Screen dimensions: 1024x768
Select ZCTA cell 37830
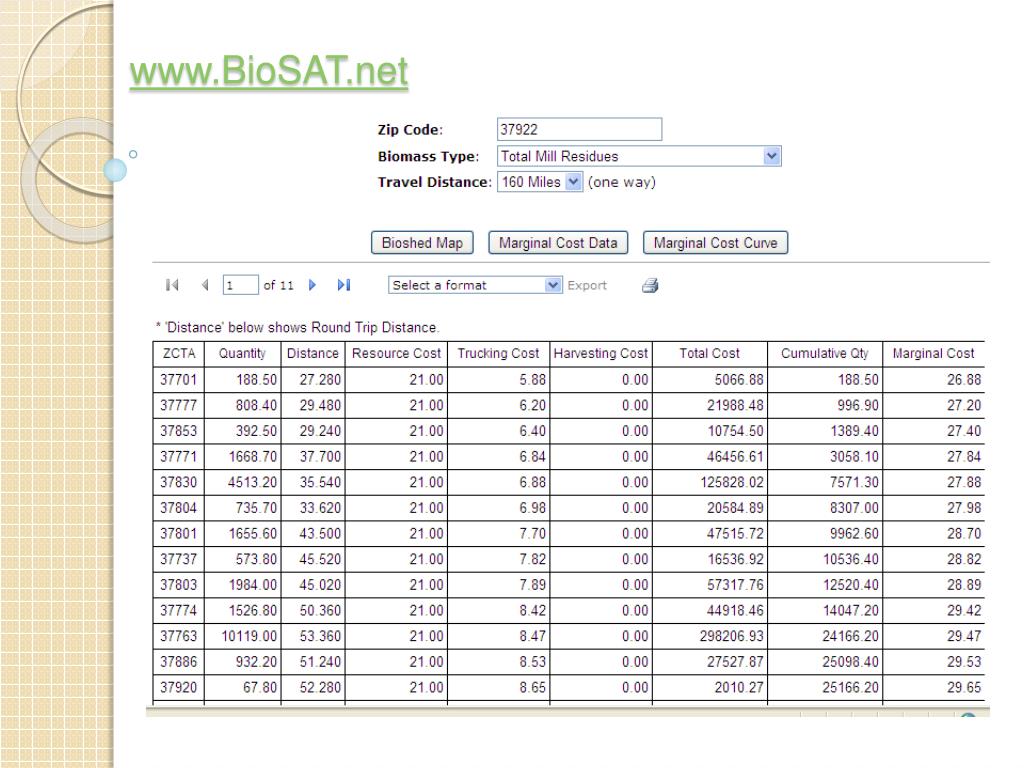click(x=178, y=482)
